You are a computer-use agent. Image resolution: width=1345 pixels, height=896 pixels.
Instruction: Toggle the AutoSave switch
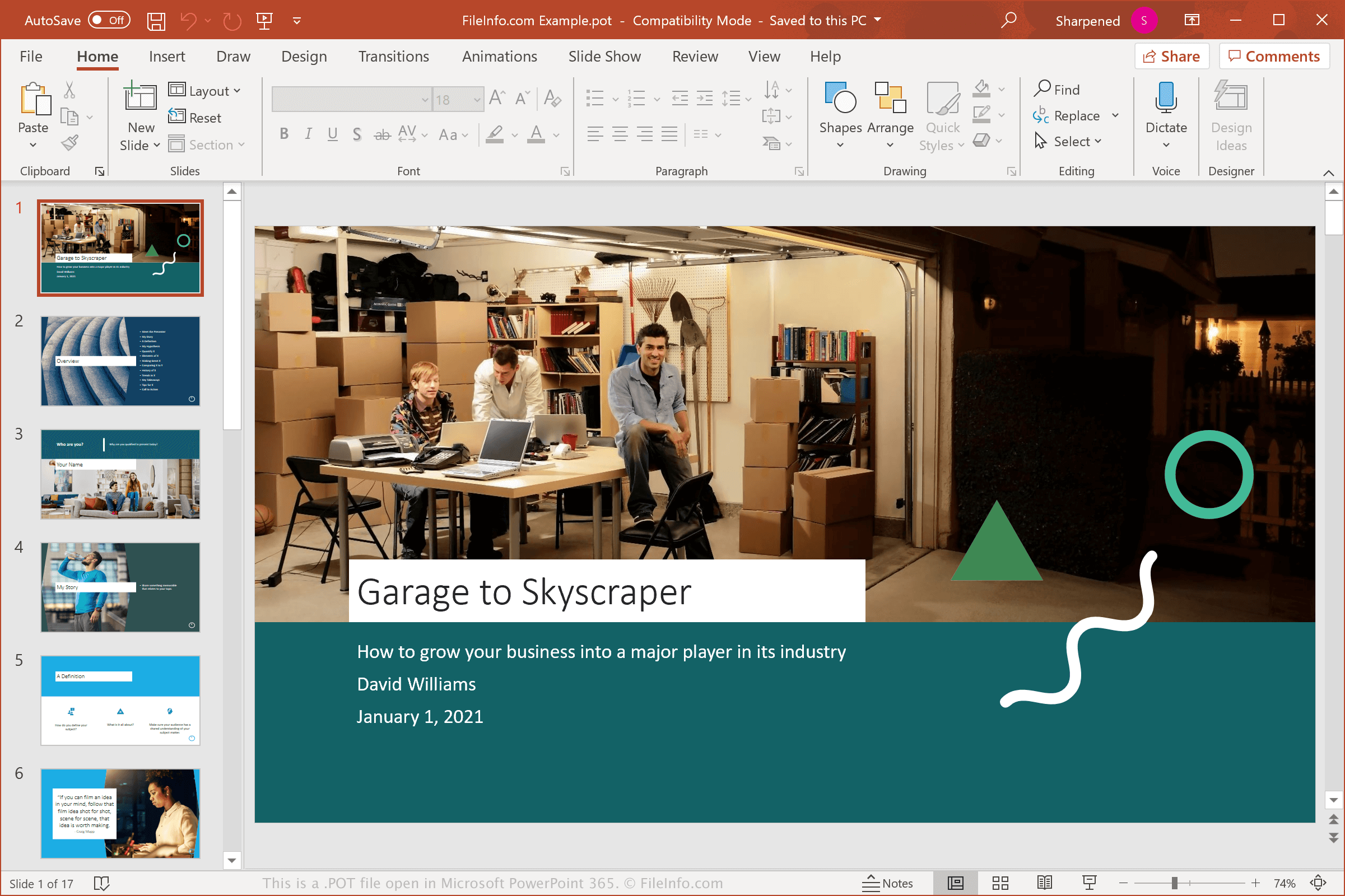click(x=109, y=21)
